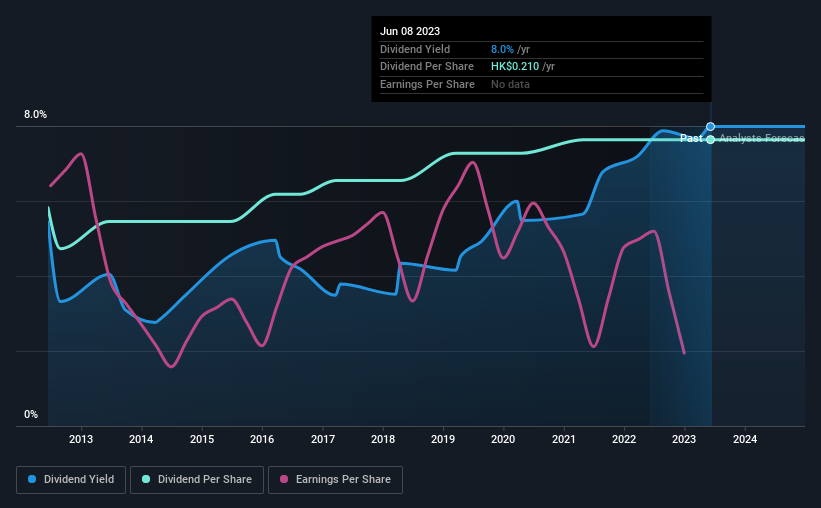The image size is (821, 508).
Task: Click the 2022 x-axis year label
Action: (624, 439)
